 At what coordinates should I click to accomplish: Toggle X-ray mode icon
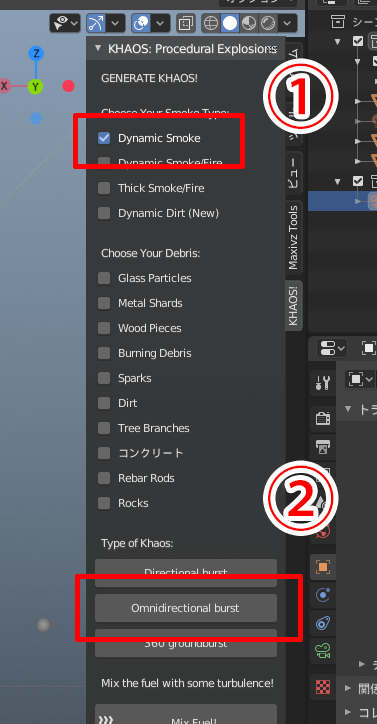(x=186, y=22)
